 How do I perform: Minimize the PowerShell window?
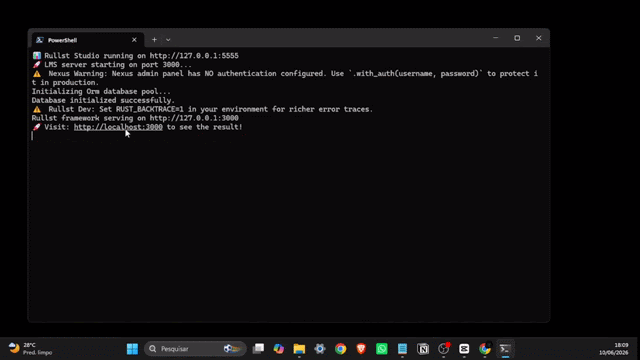pos(496,38)
